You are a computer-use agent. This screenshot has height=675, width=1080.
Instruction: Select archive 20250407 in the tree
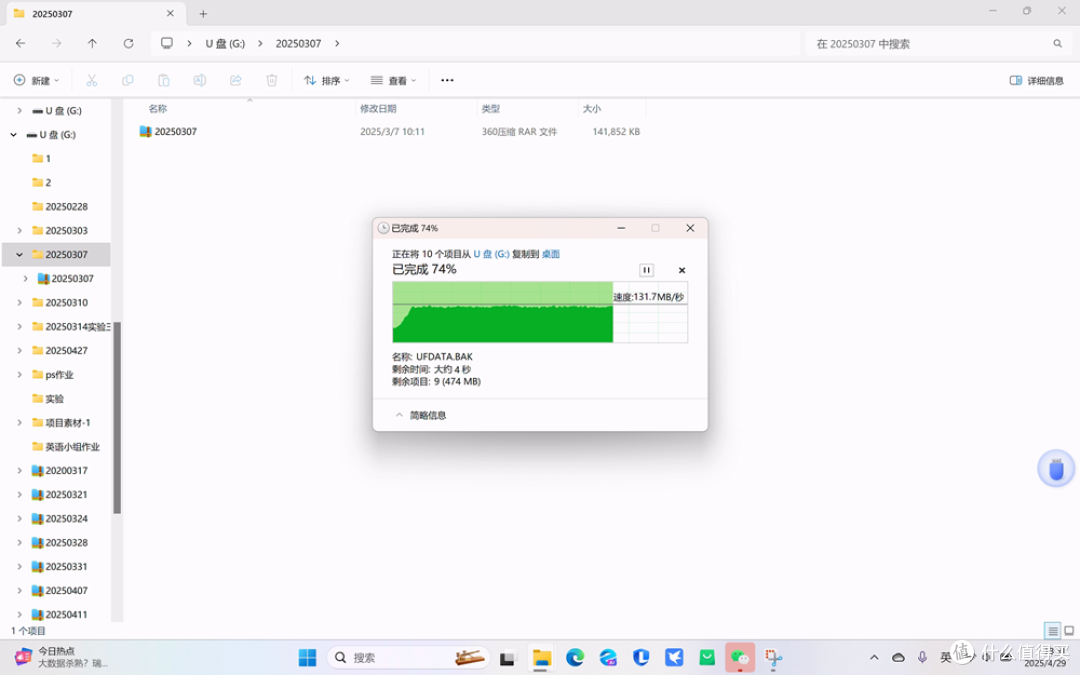[60, 591]
